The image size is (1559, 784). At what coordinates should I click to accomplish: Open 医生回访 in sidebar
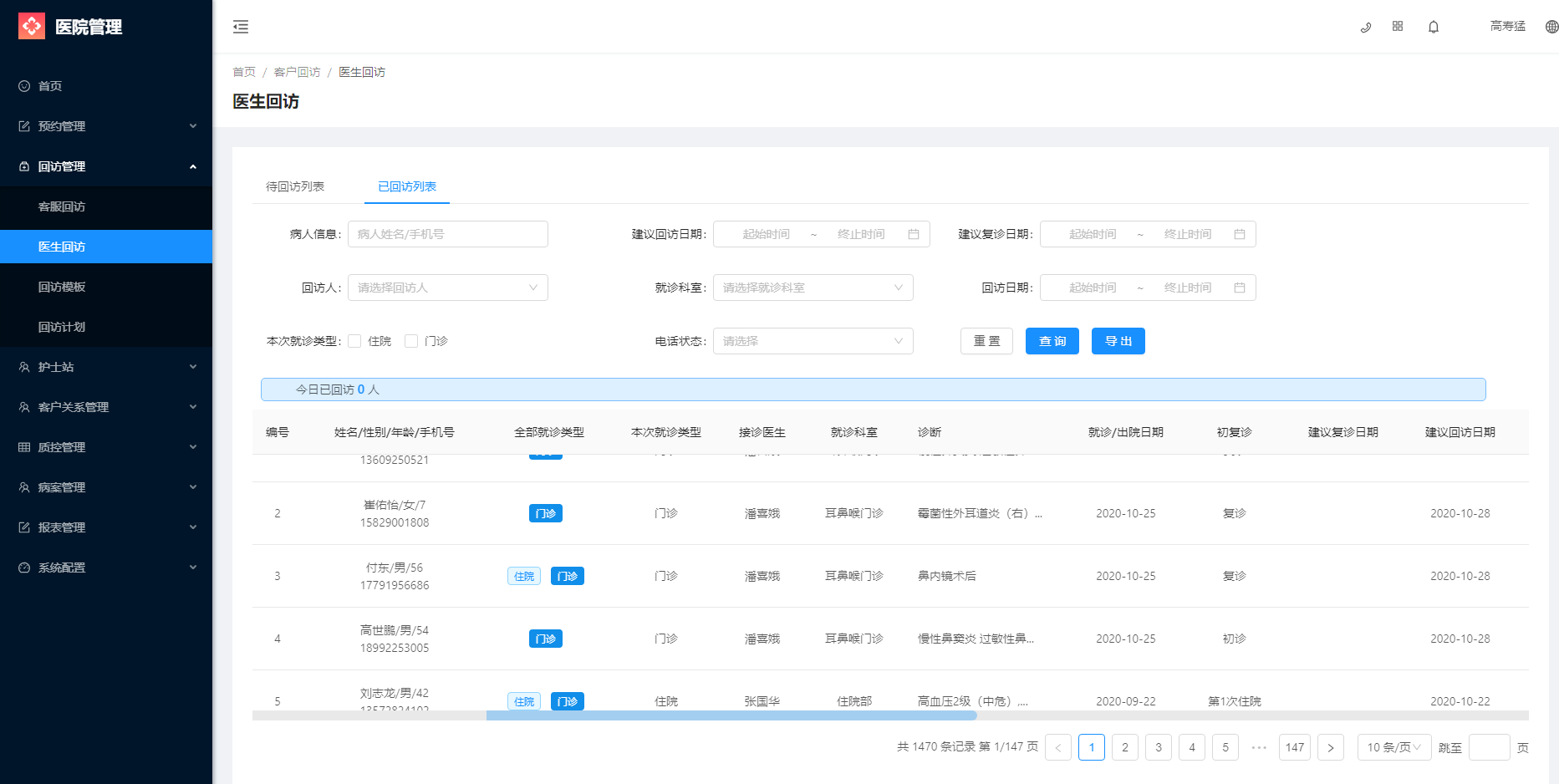[106, 247]
